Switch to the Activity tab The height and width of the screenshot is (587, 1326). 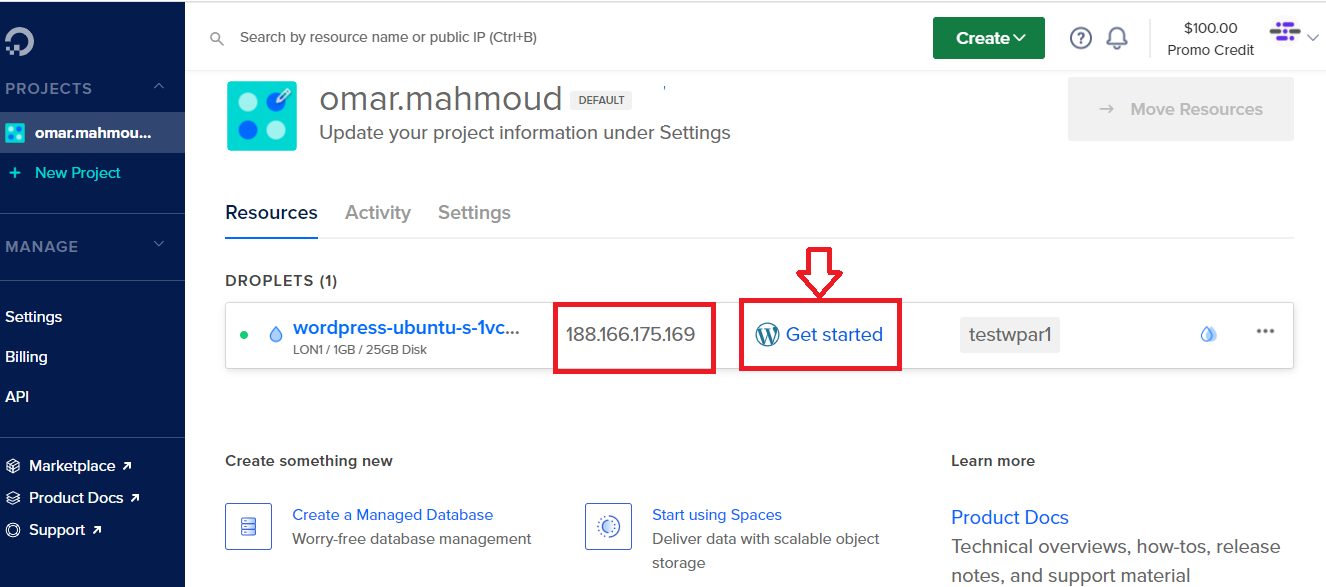378,213
